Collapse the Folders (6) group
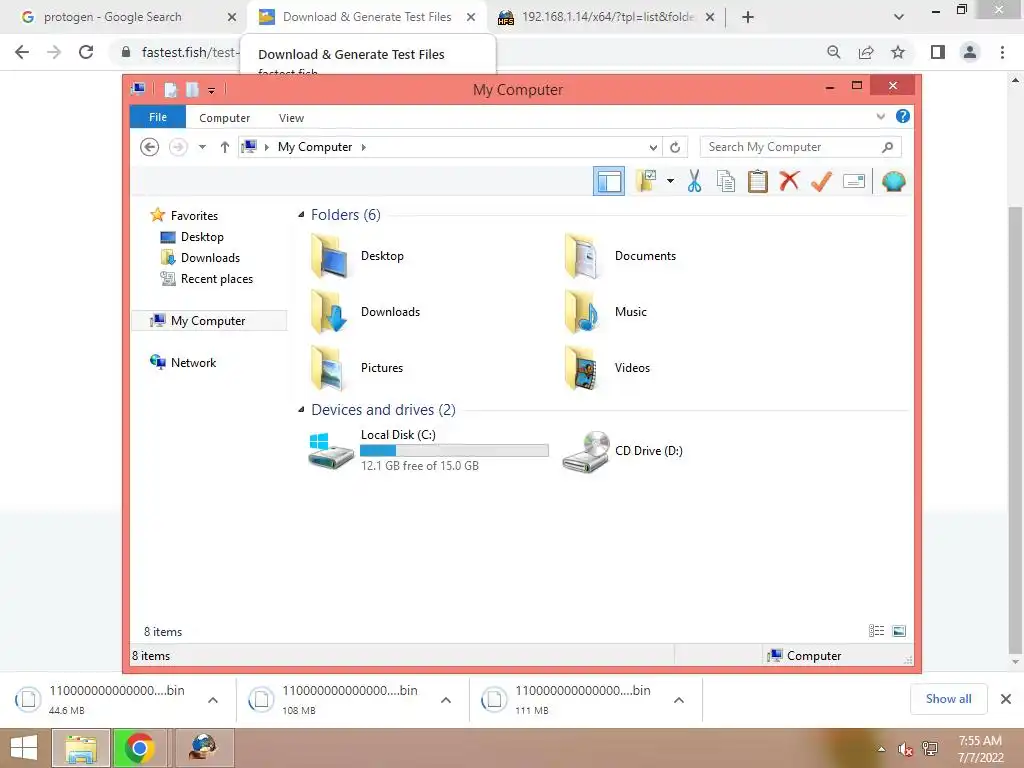 [x=301, y=215]
